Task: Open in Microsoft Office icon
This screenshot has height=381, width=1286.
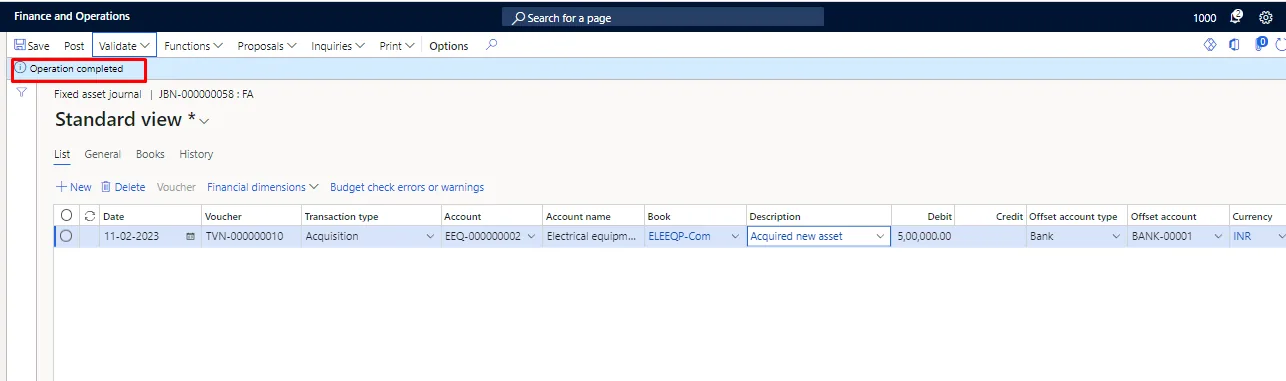Action: (x=1234, y=45)
